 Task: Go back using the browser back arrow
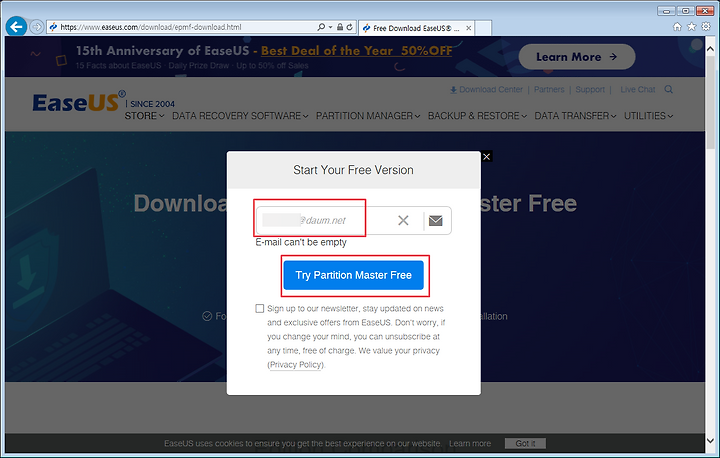[17, 27]
